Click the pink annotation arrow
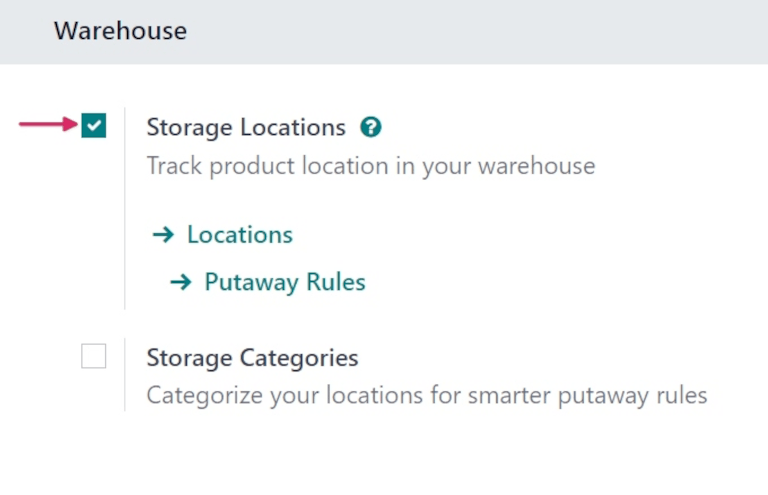The height and width of the screenshot is (495, 768). (x=47, y=126)
